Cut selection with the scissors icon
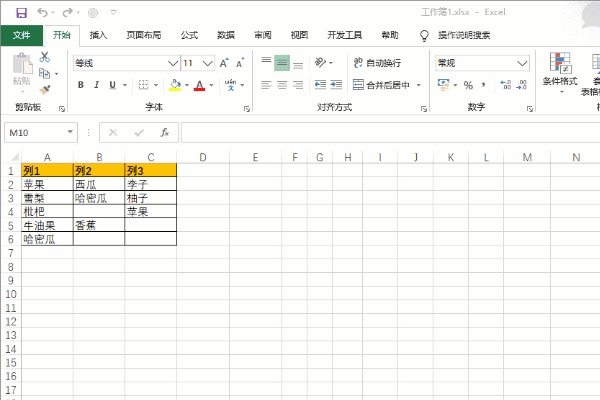The height and width of the screenshot is (400, 600). pyautogui.click(x=45, y=57)
